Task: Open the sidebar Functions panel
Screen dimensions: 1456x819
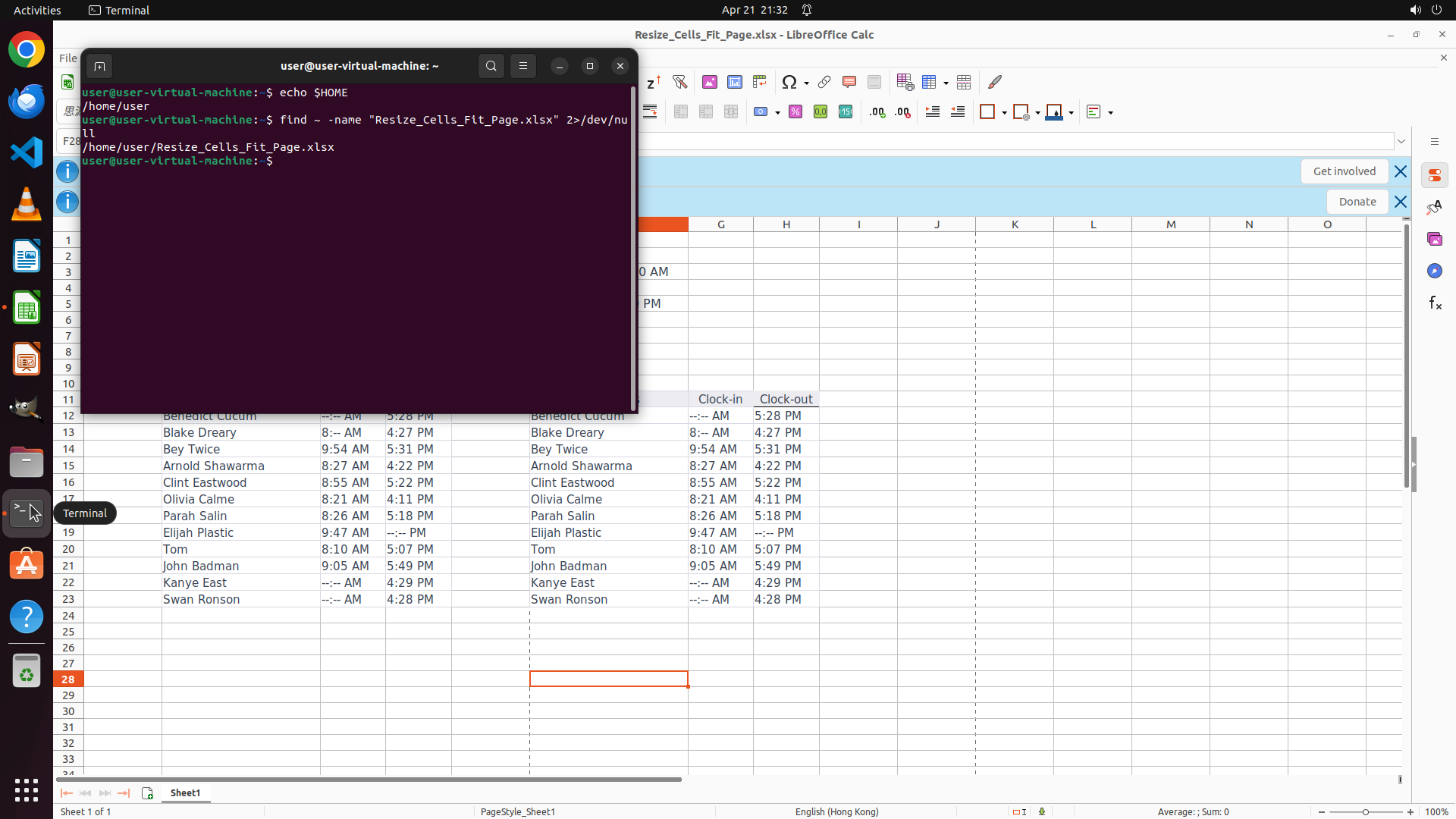Action: (1435, 303)
